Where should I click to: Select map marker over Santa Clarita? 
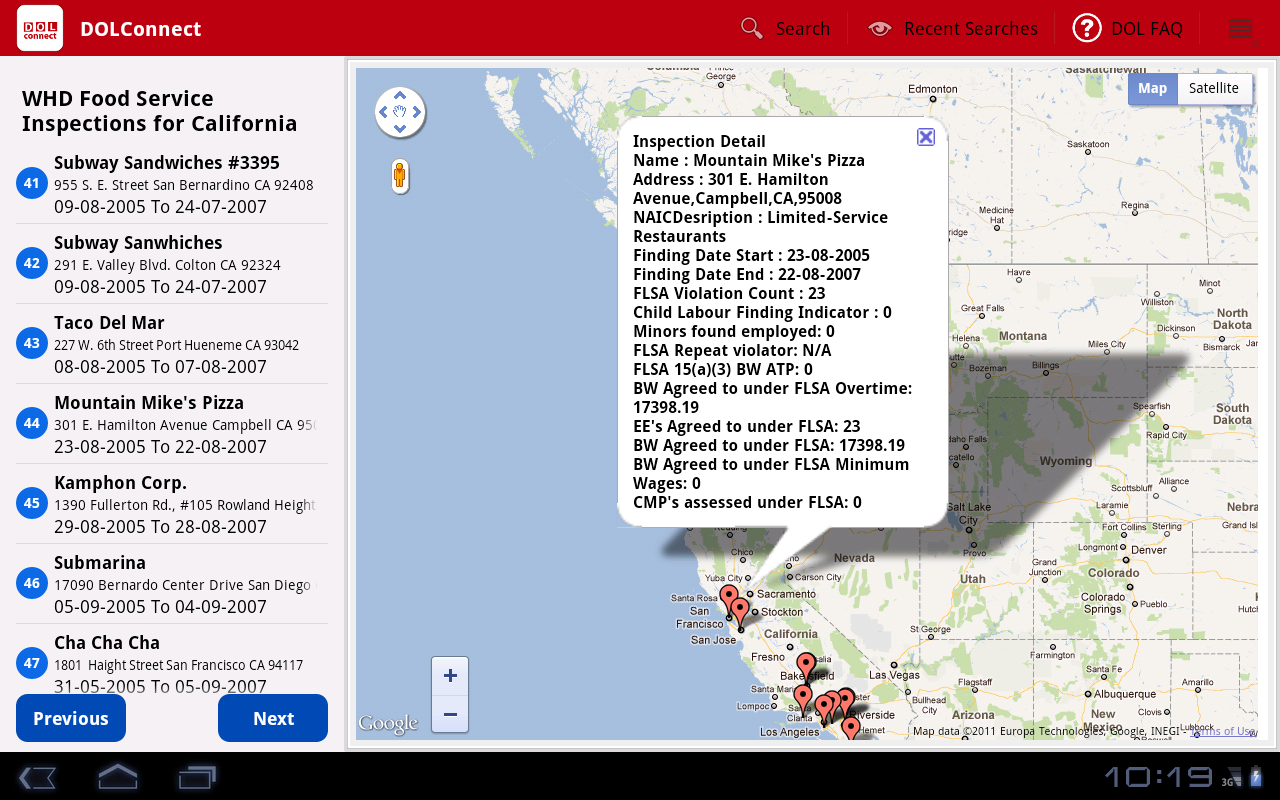[x=802, y=698]
